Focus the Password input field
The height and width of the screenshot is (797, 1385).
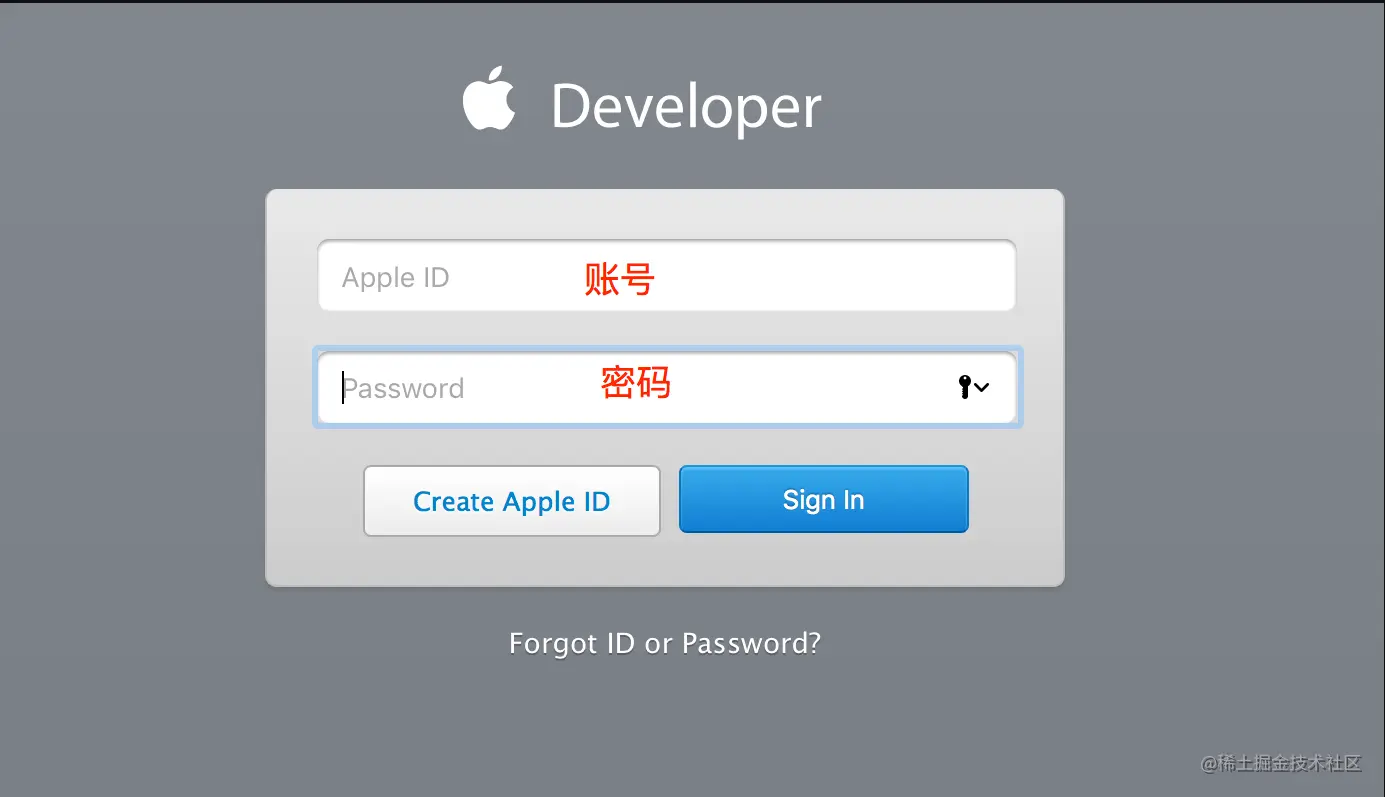pos(667,388)
